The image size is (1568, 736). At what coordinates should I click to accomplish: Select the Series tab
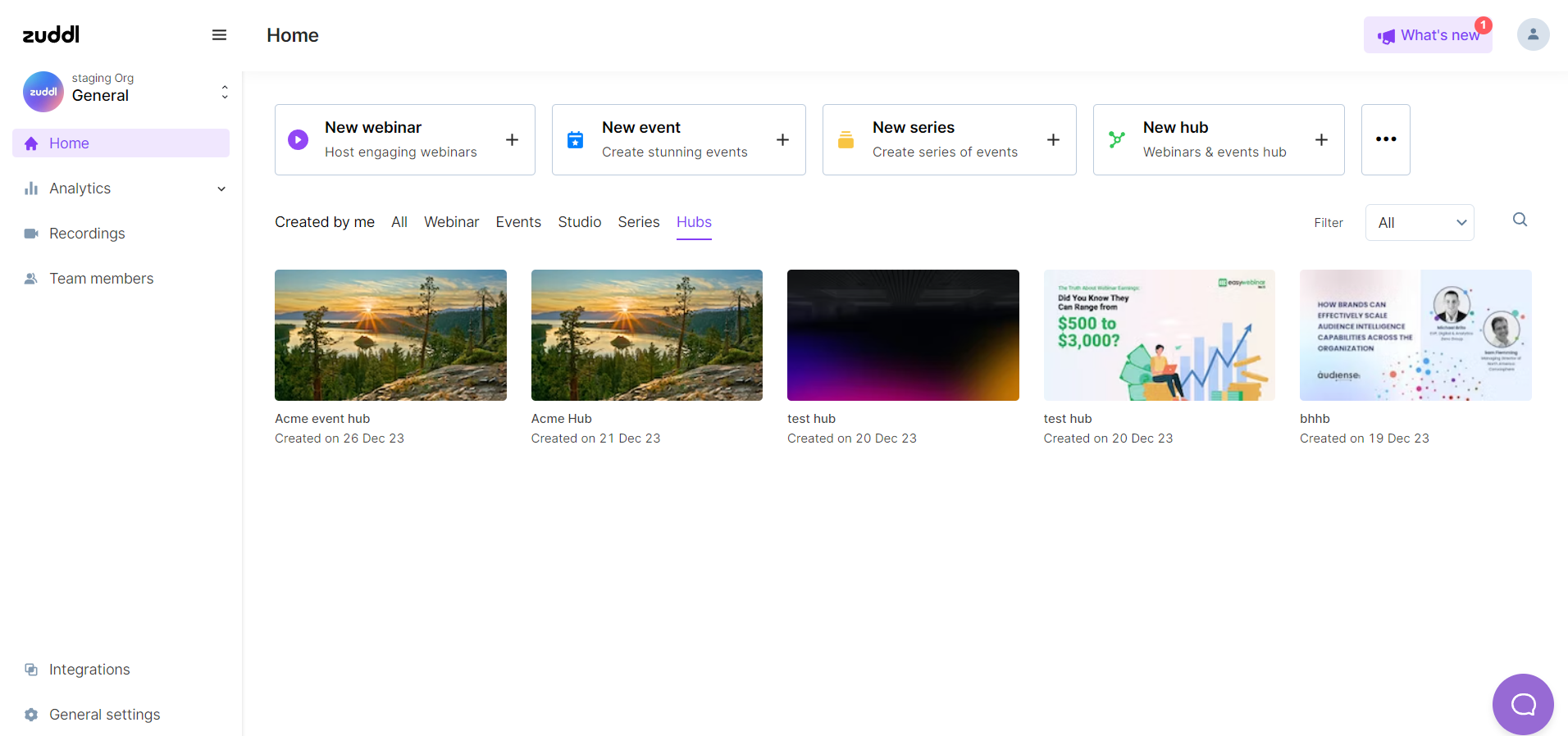[638, 222]
